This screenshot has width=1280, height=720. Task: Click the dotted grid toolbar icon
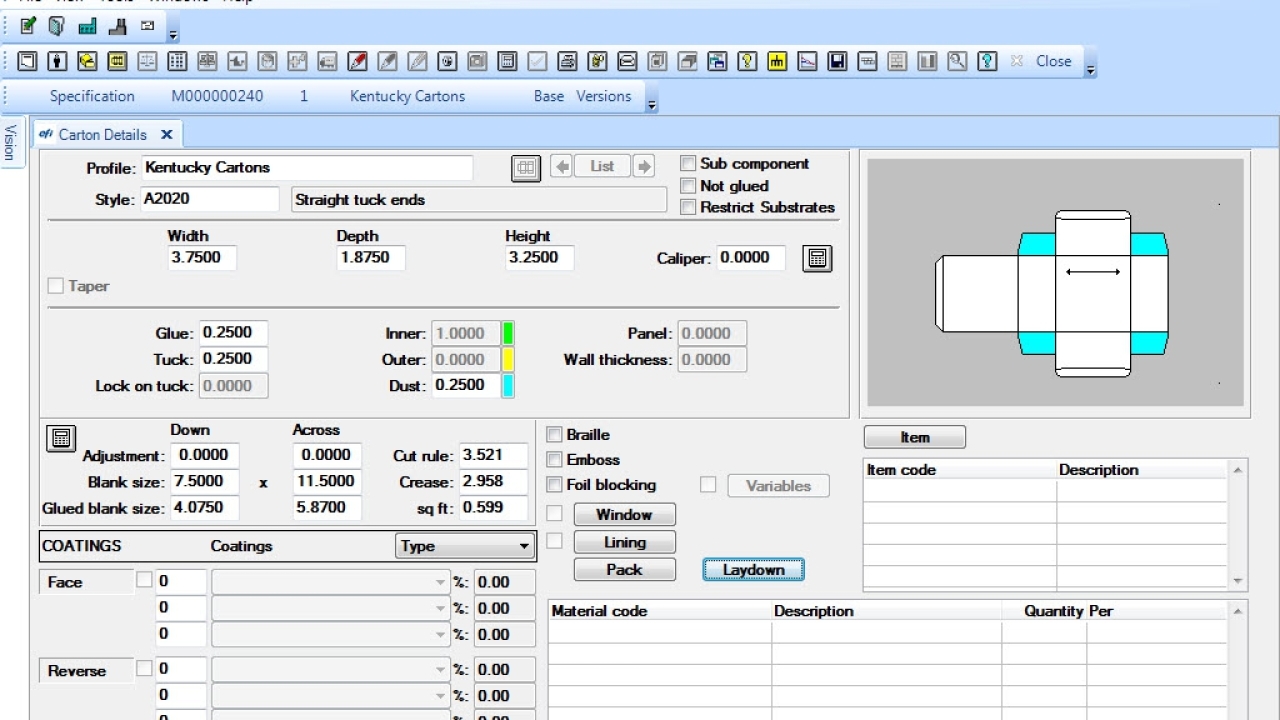click(177, 61)
